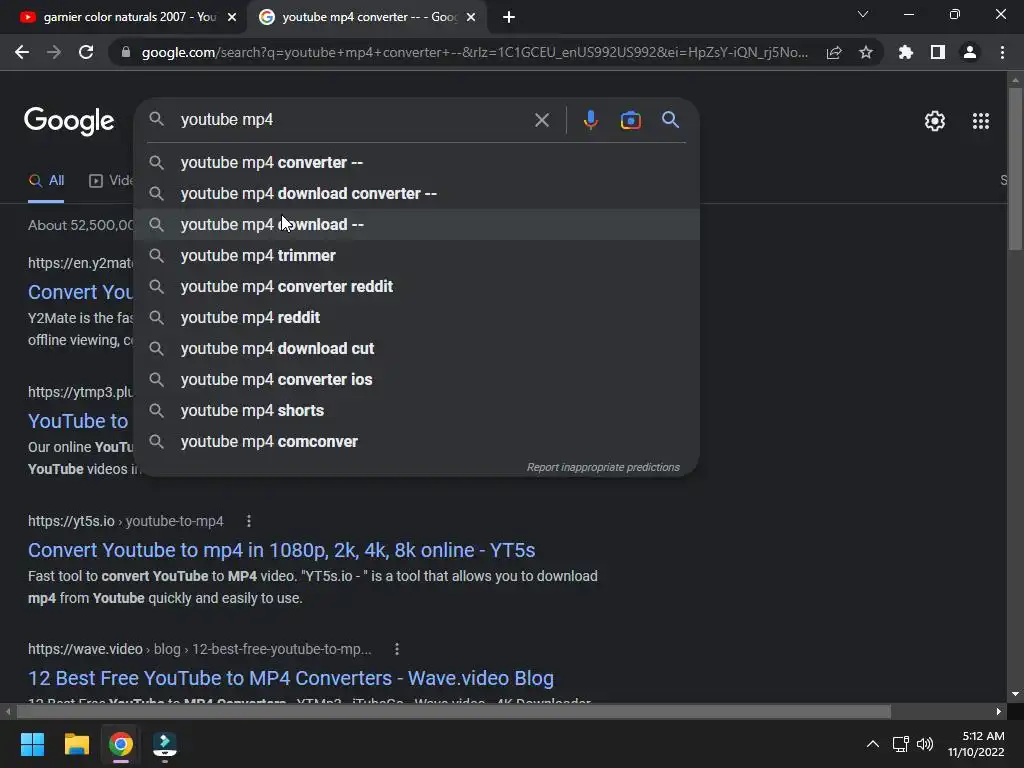Click the magnifier search button
The height and width of the screenshot is (768, 1024).
pyautogui.click(x=670, y=120)
